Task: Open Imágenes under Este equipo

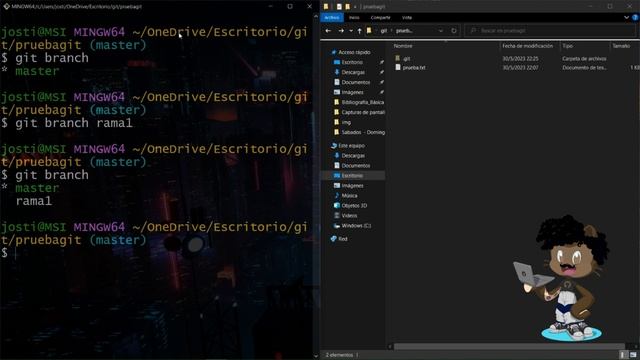Action: point(352,186)
